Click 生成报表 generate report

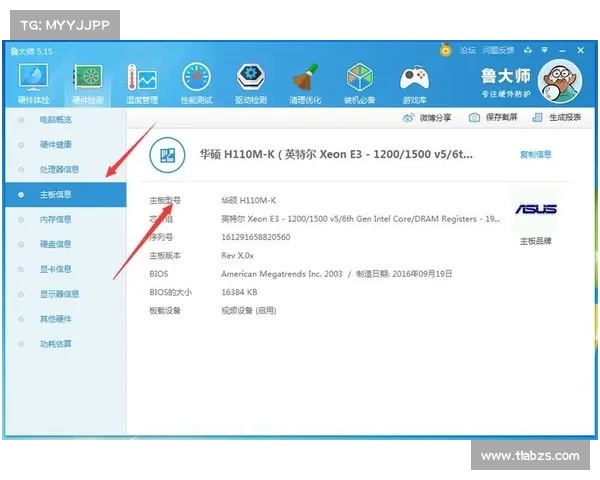(557, 117)
